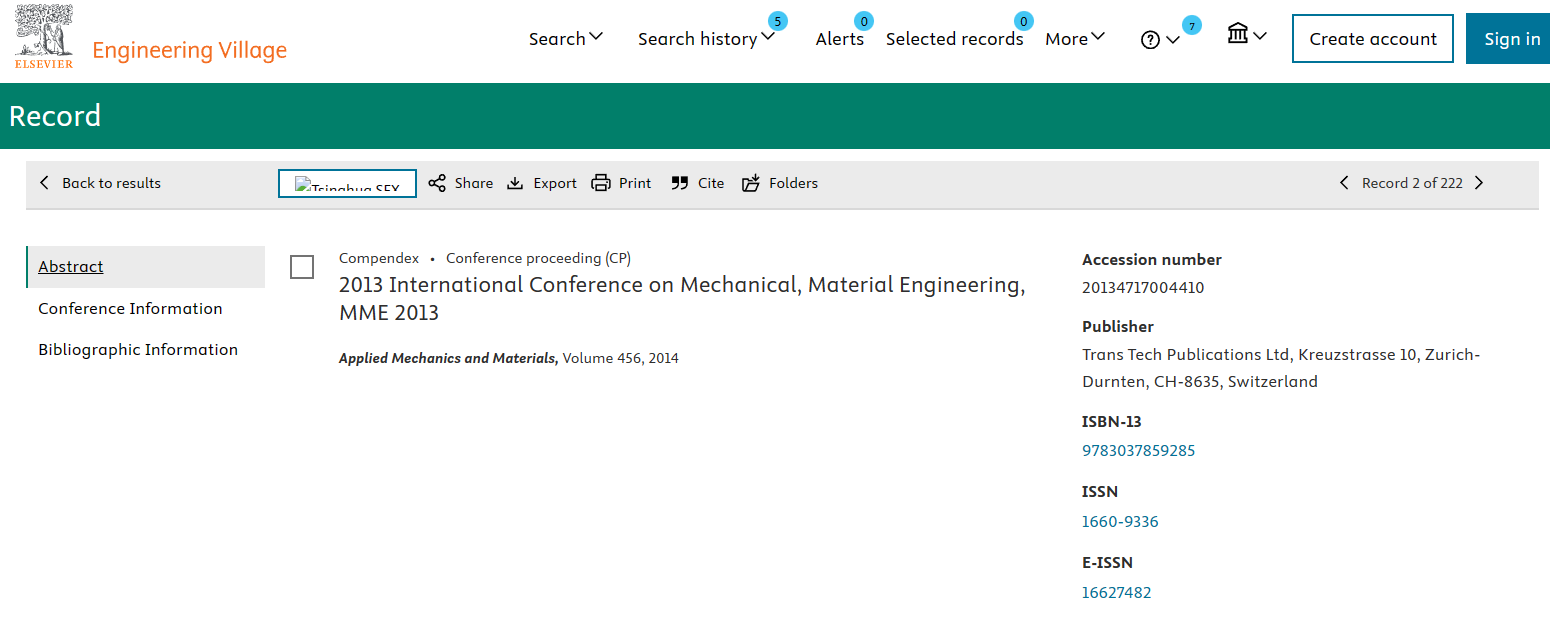Viewport: 1550px width, 619px height.
Task: Click the Compendex database label
Action: coord(379,258)
